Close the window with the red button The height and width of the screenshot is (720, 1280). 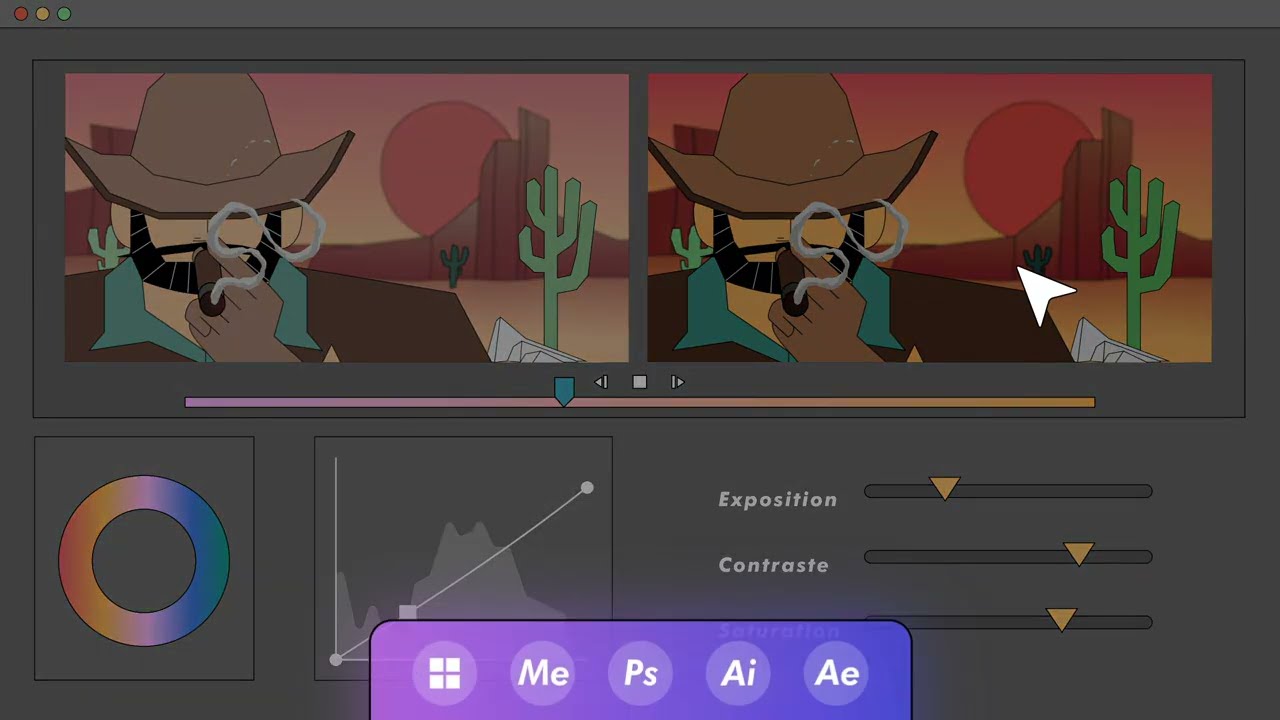(20, 14)
